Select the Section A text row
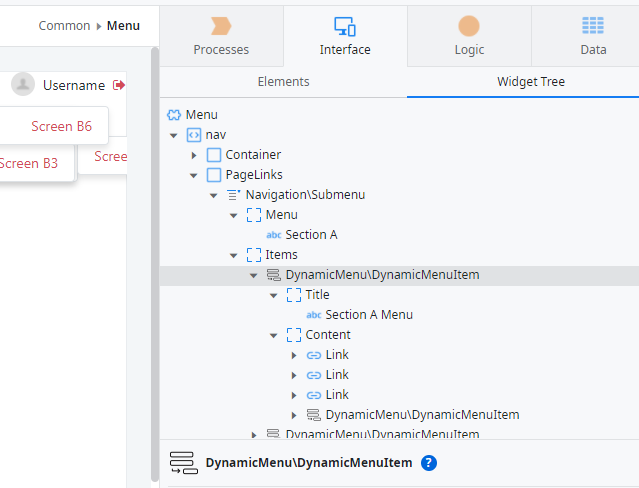 point(399,235)
